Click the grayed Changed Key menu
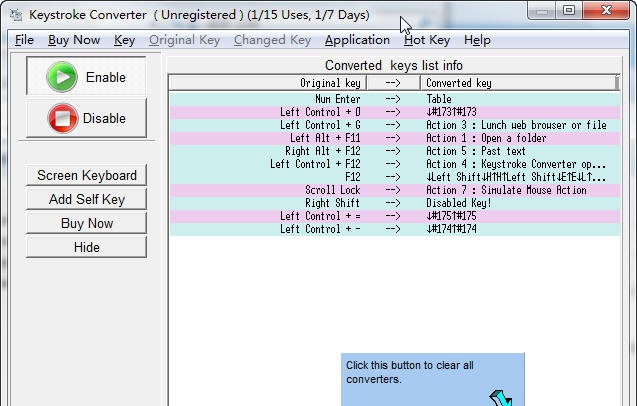 point(272,40)
